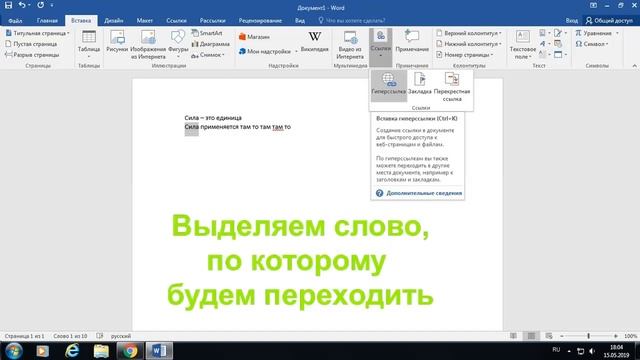Viewport: 640px width, 360px height.
Task: Click the Tell Me search field
Action: pos(352,20)
